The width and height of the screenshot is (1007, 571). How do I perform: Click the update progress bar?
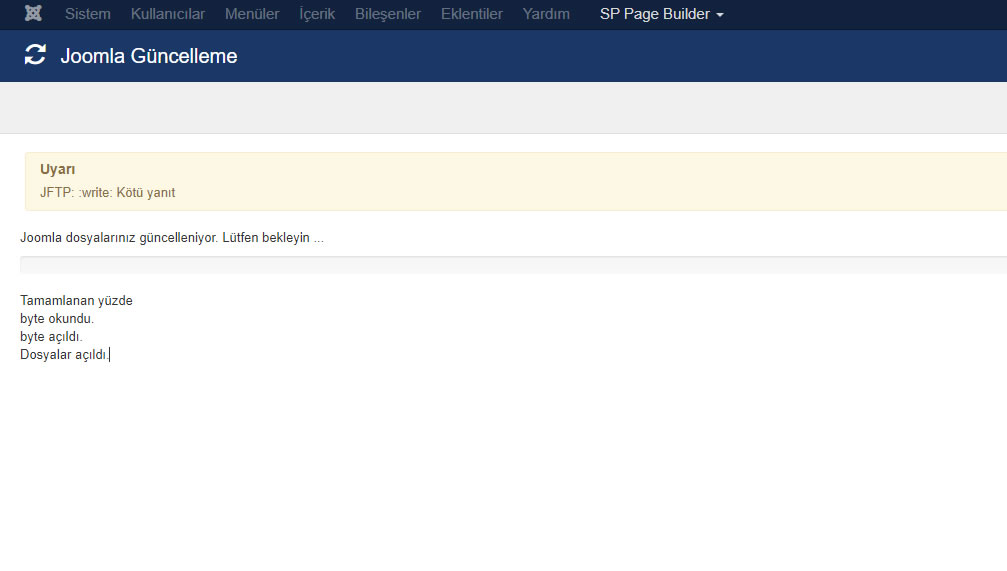[513, 265]
